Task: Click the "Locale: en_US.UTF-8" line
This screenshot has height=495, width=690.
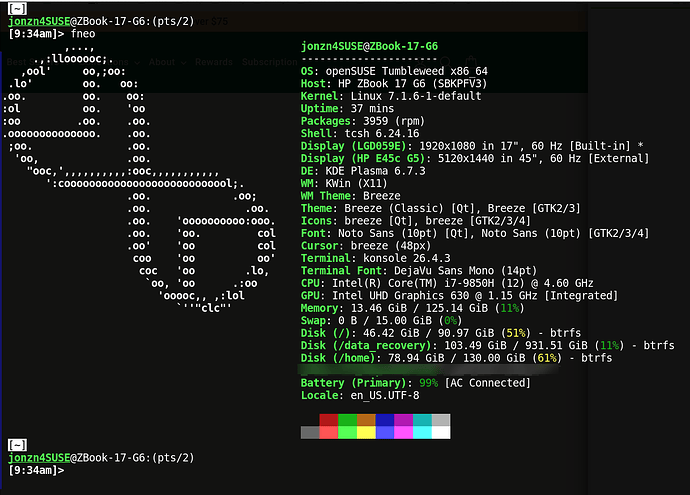Action: tap(360, 396)
